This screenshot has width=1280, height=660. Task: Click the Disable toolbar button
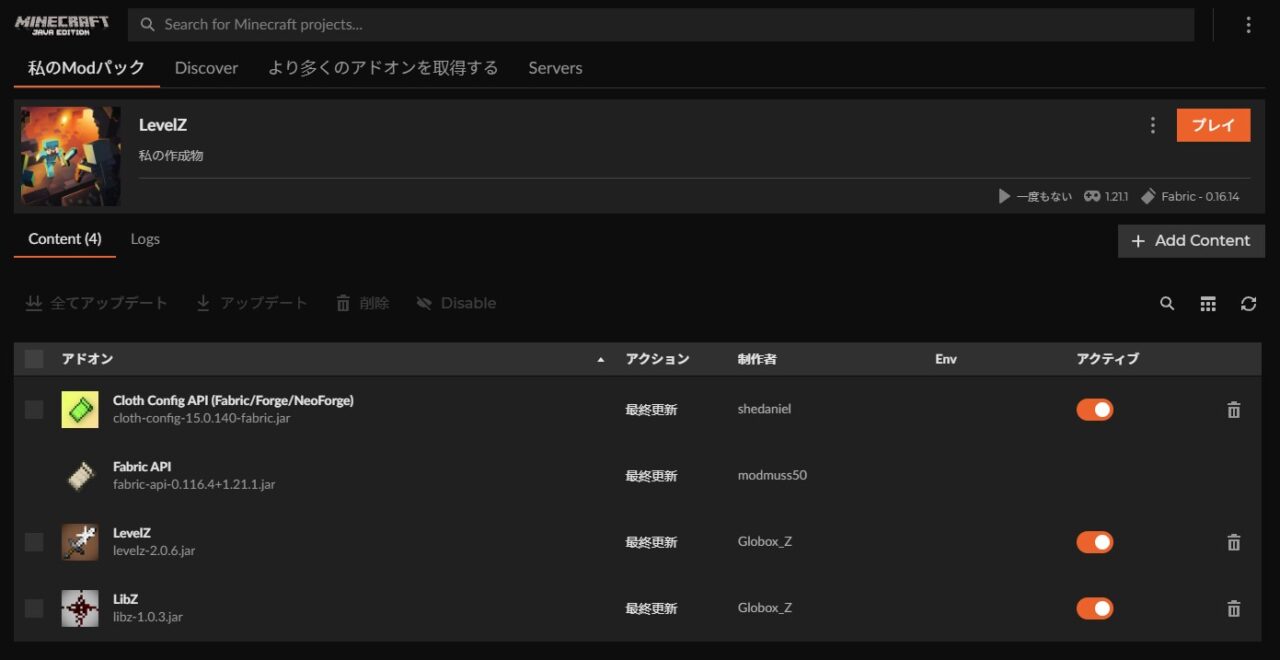(x=456, y=303)
